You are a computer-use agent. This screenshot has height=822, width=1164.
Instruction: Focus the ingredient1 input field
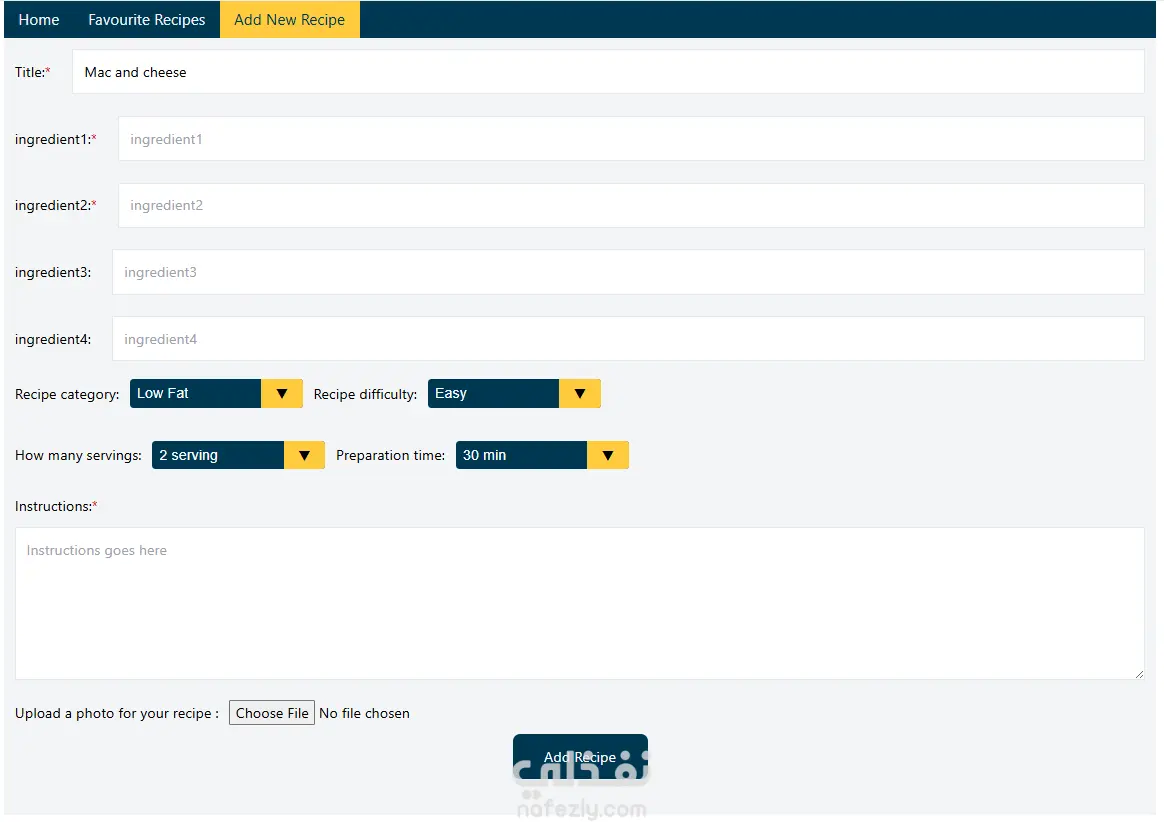pos(631,139)
